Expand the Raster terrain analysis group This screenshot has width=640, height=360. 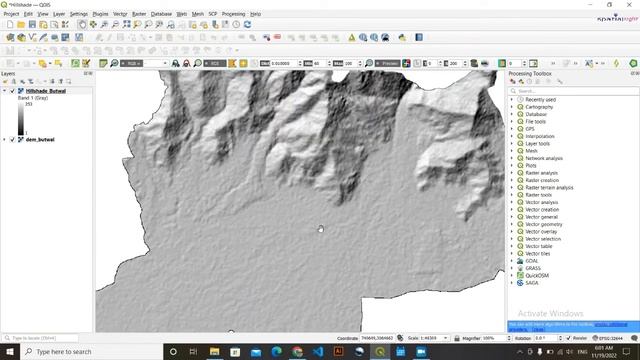[512, 187]
